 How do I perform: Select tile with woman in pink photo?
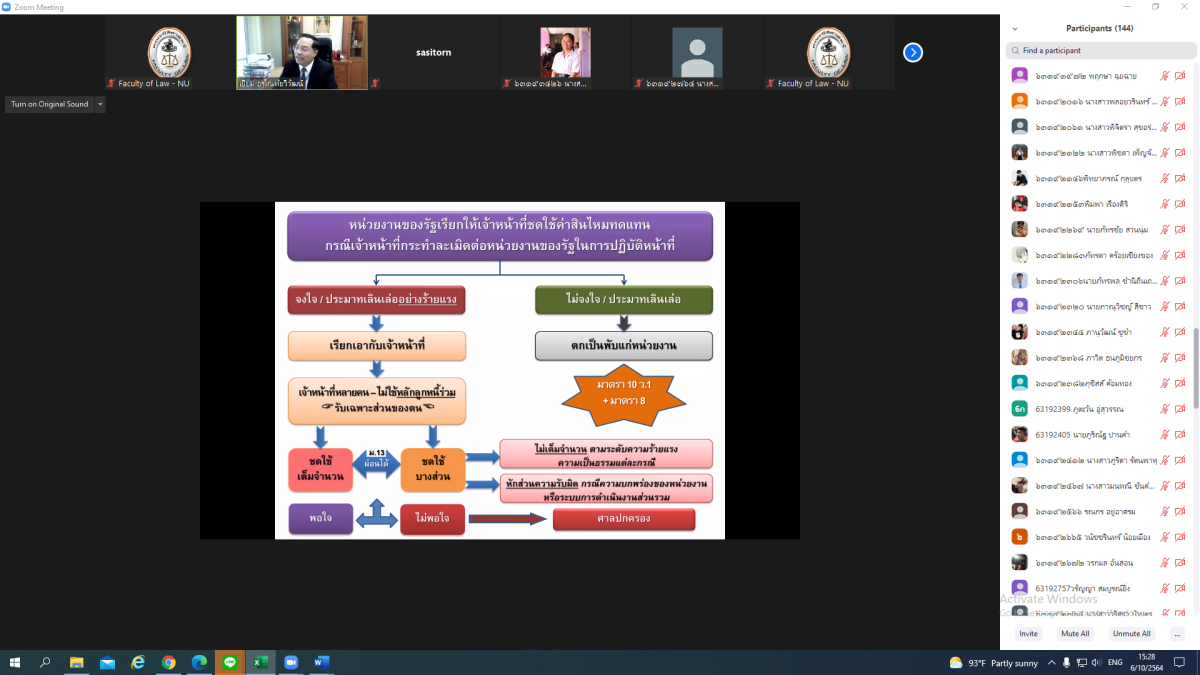(x=565, y=52)
